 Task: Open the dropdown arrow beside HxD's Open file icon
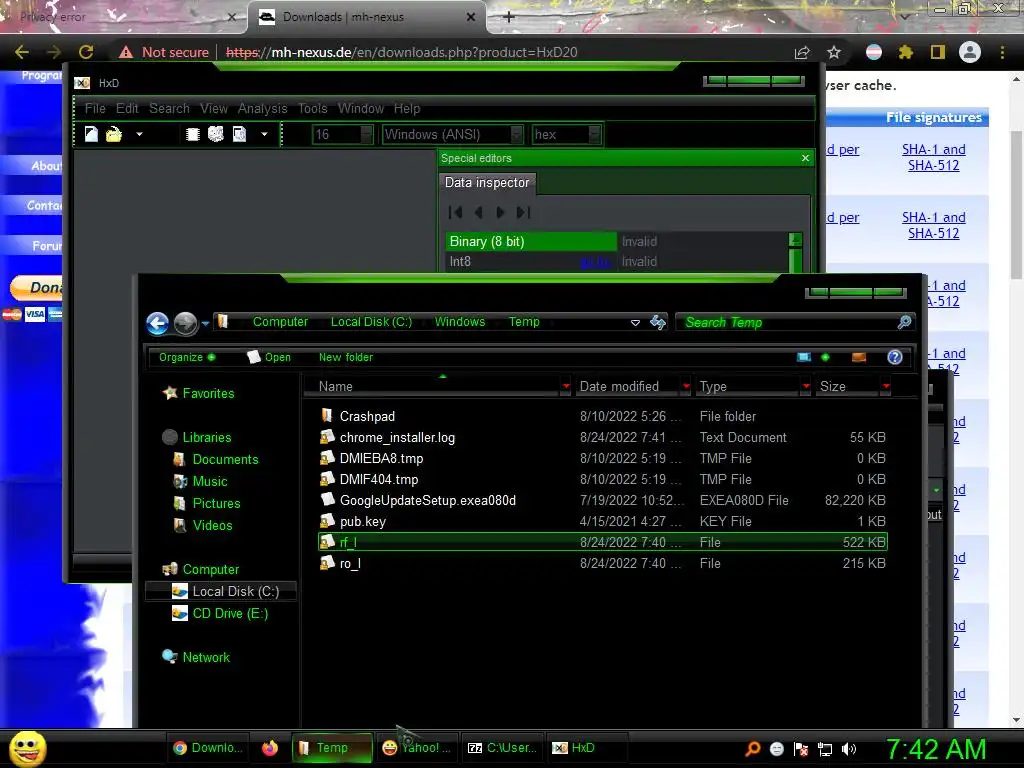coord(139,135)
